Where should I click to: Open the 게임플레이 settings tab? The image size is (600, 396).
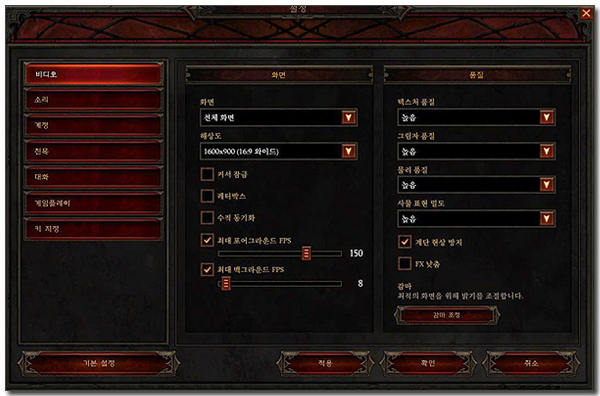click(93, 203)
